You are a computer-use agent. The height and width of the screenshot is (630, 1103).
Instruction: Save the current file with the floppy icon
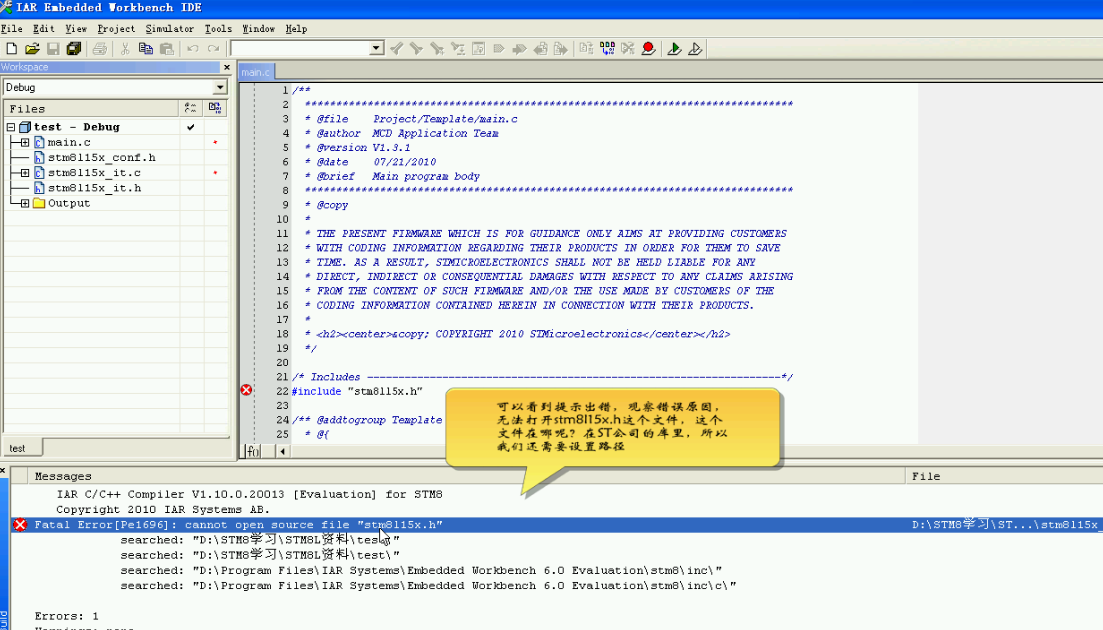coord(53,49)
